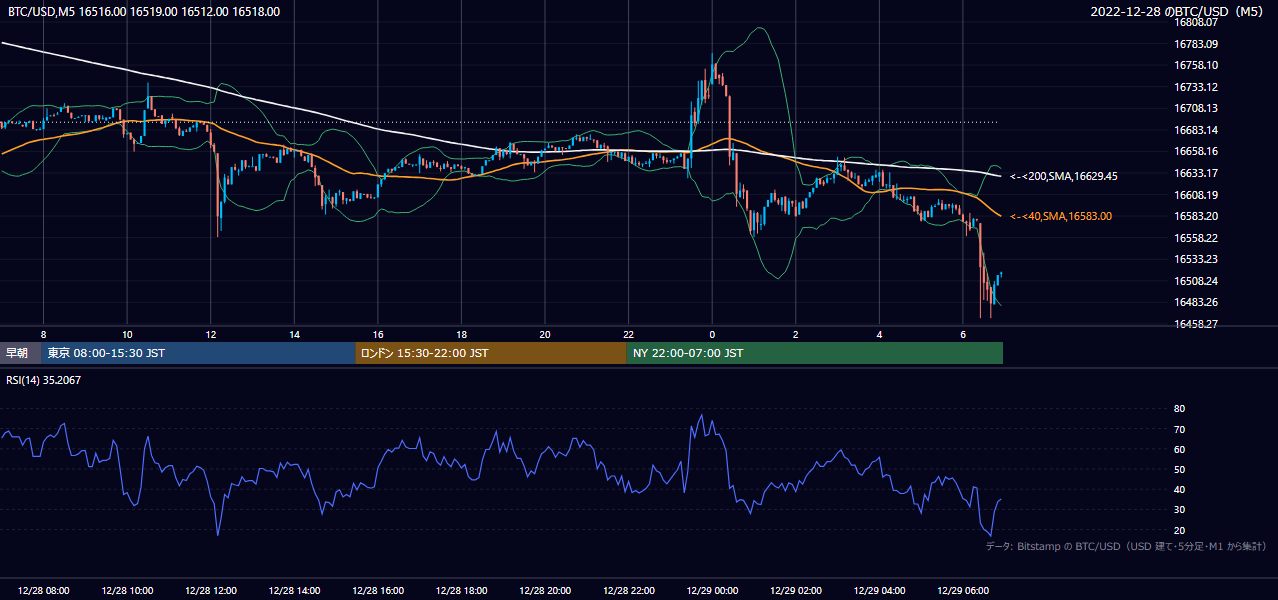This screenshot has height=600, width=1278.
Task: Click the 12/28 08:00 time axis label
Action: pos(43,591)
